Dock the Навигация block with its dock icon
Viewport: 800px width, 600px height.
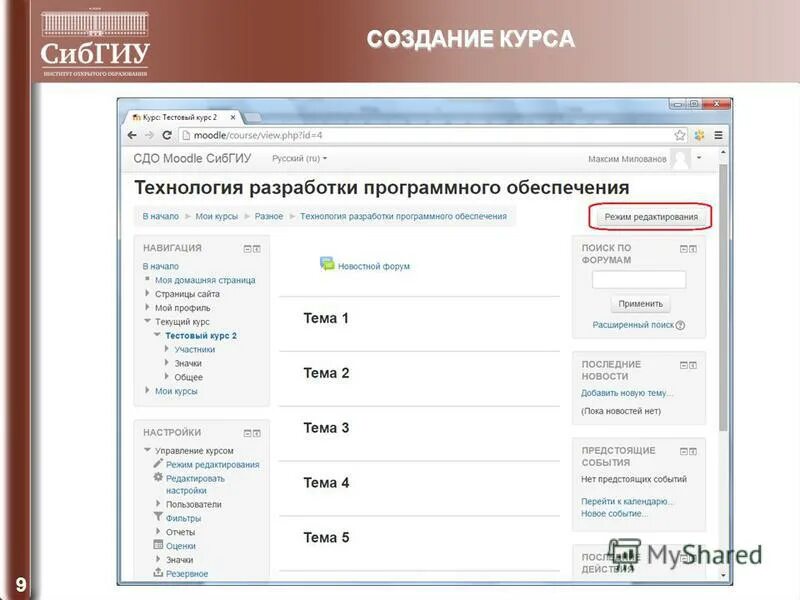257,249
